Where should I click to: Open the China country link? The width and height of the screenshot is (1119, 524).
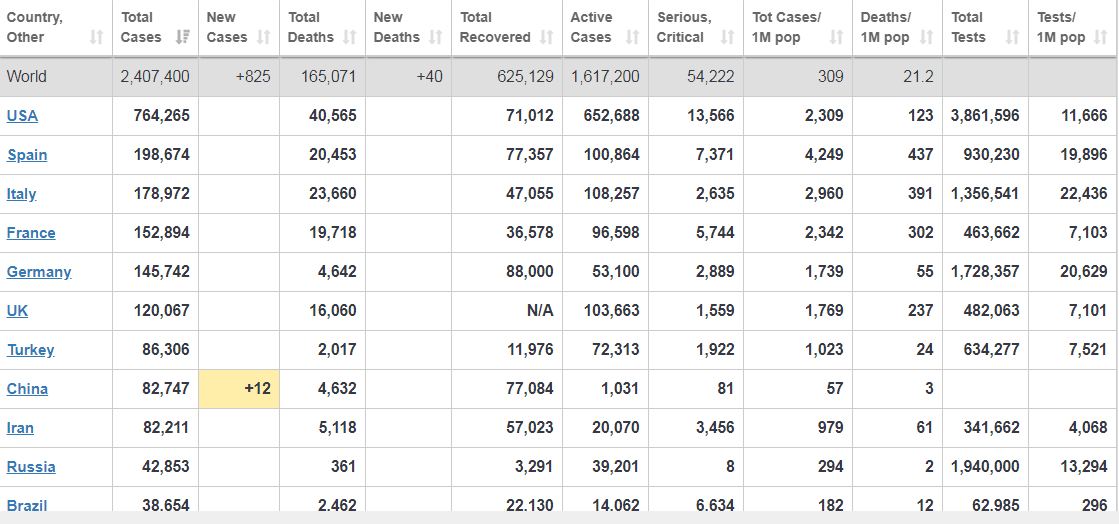pos(27,389)
